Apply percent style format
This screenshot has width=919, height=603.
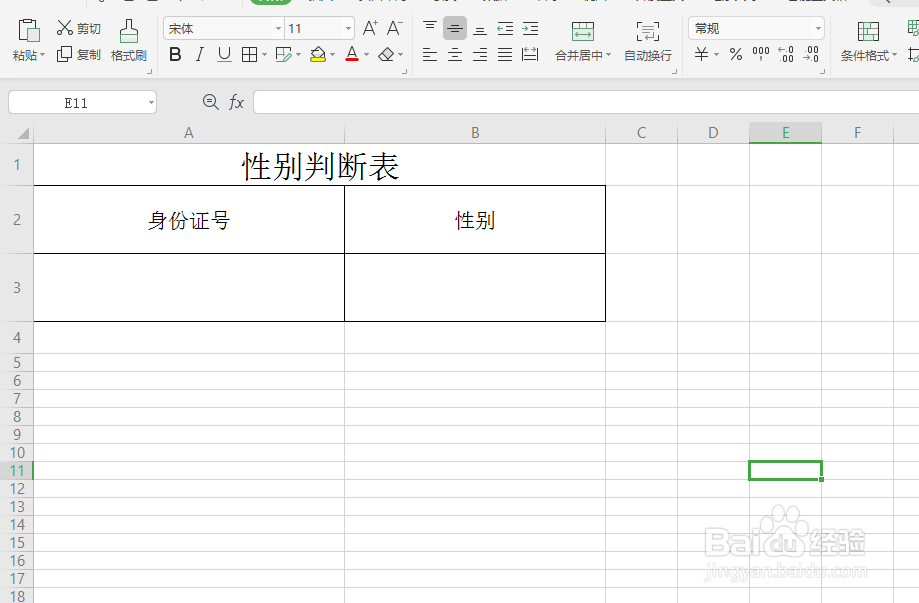pos(736,54)
